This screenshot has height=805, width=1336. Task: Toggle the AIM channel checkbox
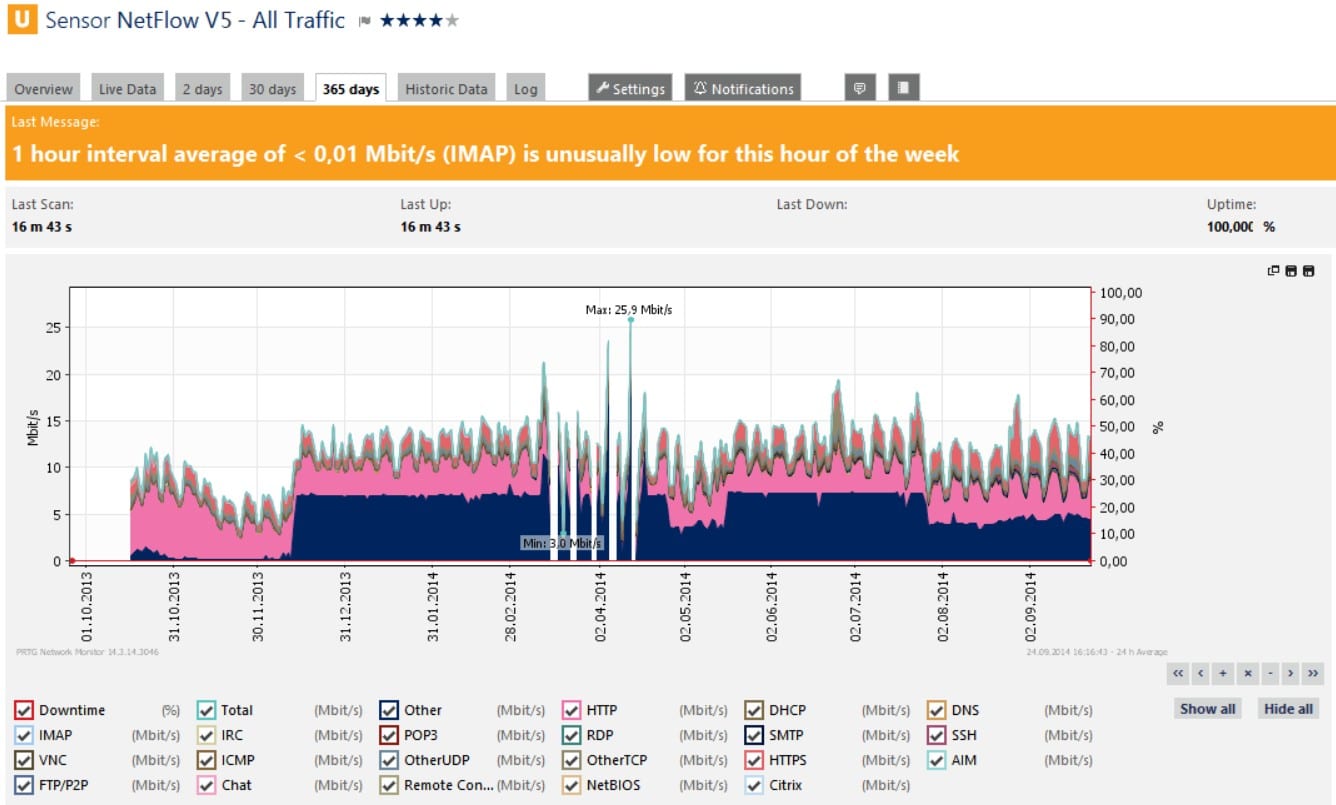click(x=936, y=760)
